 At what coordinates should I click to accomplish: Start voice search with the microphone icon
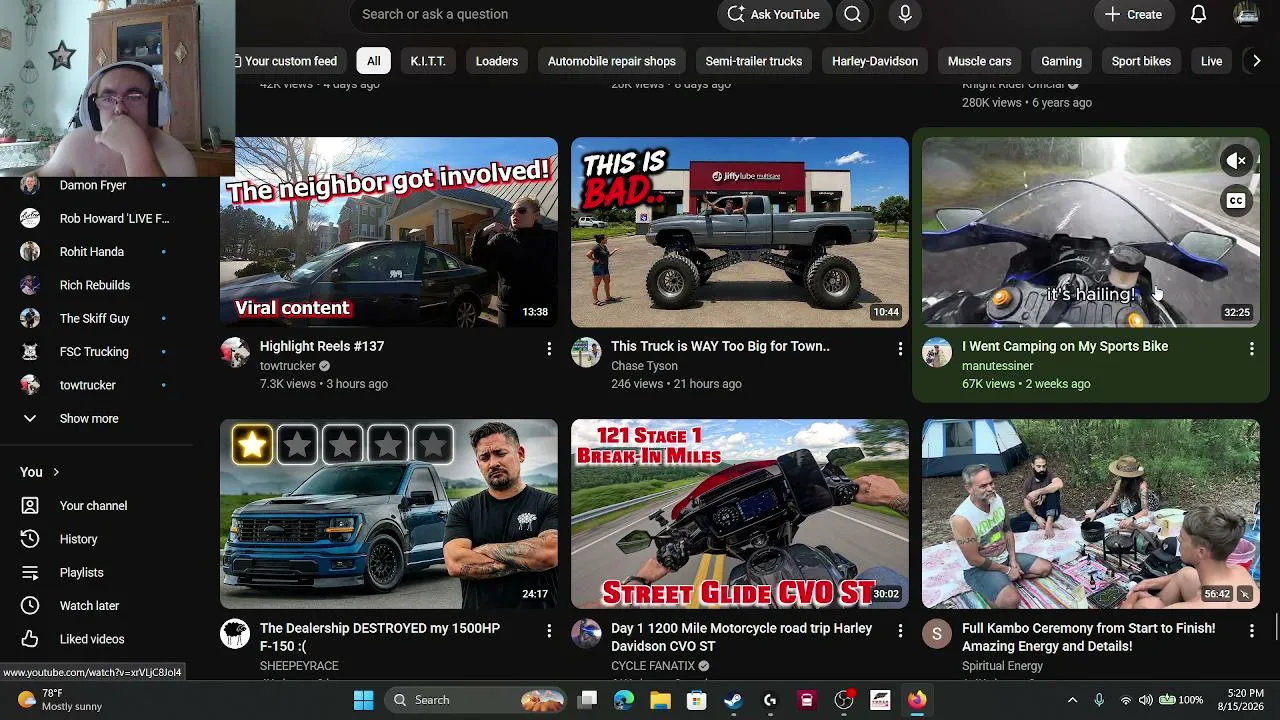[x=905, y=14]
